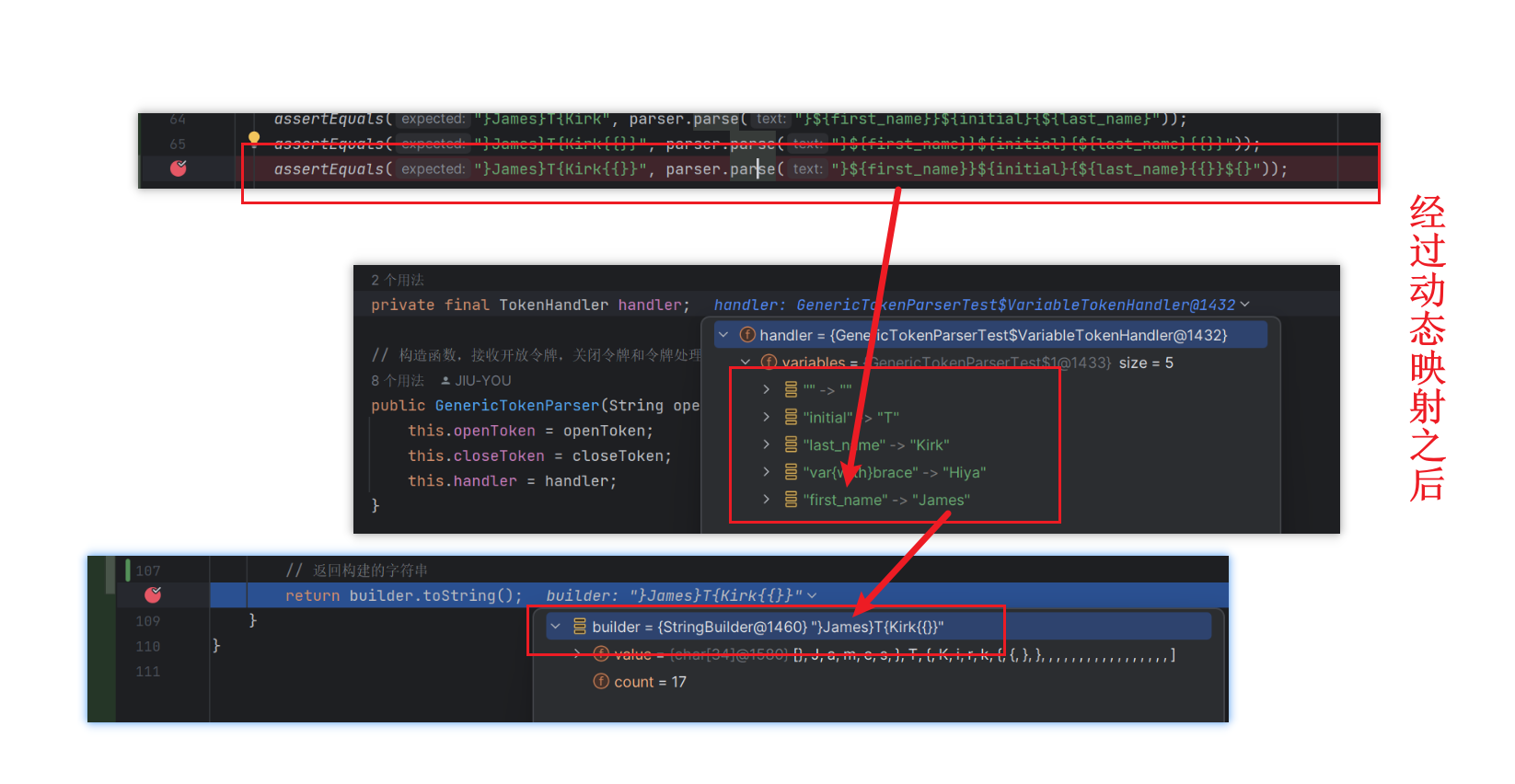Viewport: 1515px width, 784px height.
Task: Click the map entry icon for "last_name"
Action: pyautogui.click(x=791, y=445)
